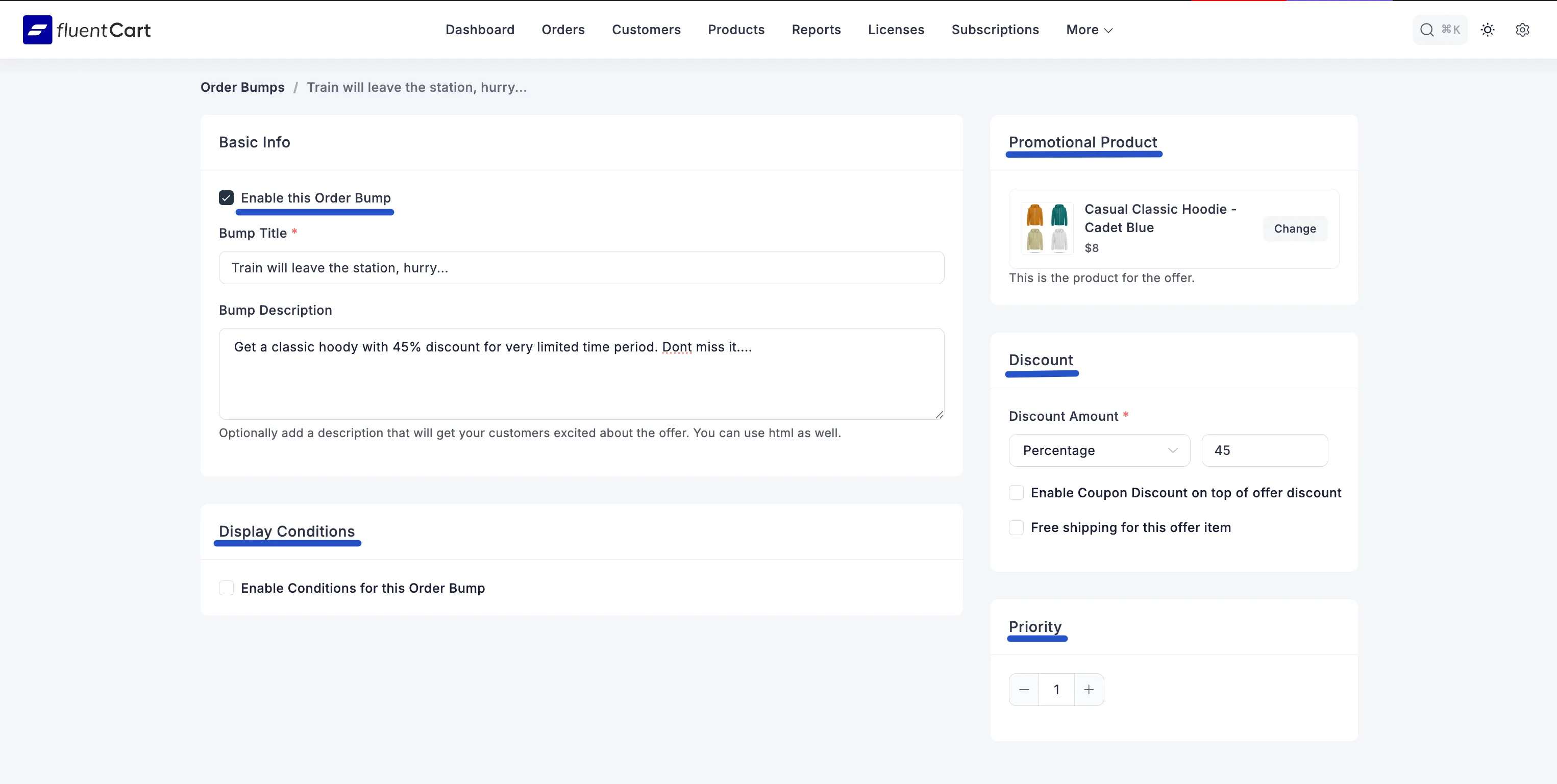Click the Bump Title input field
Screen dimensions: 1557x784
click(581, 268)
